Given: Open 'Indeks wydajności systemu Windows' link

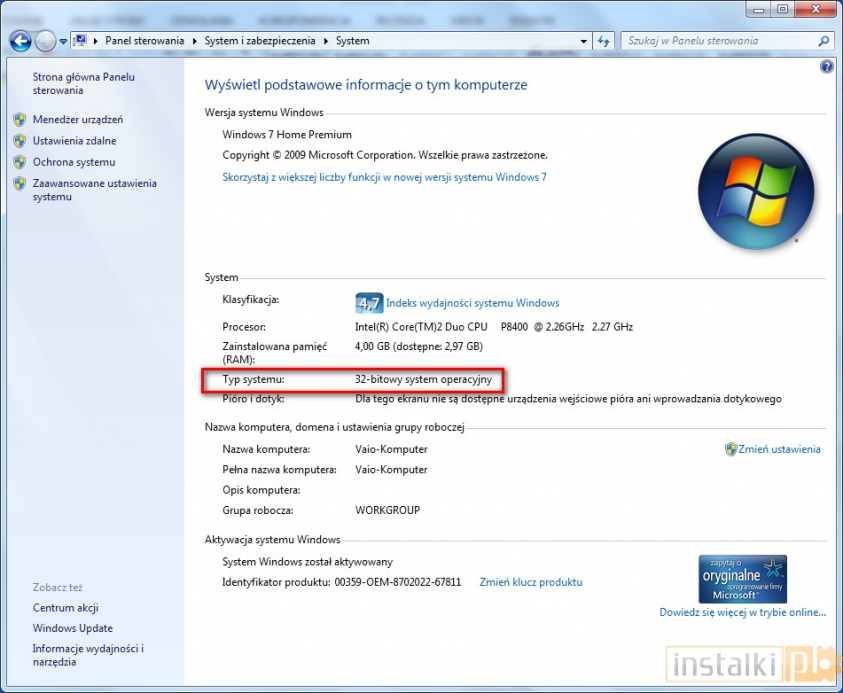Looking at the screenshot, I should point(472,303).
